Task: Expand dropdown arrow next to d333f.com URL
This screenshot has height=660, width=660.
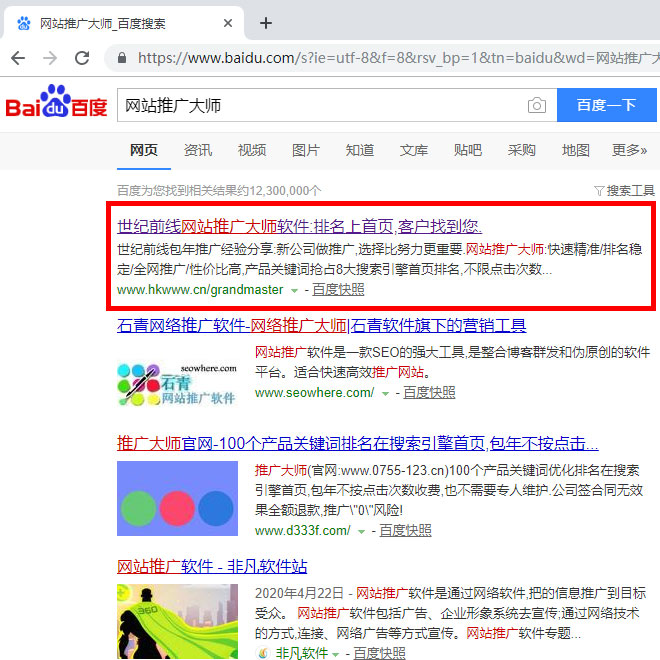Action: click(361, 531)
